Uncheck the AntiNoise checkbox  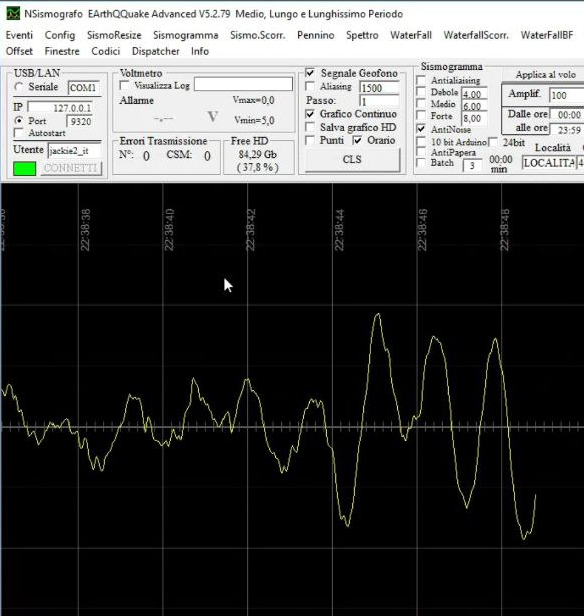point(421,128)
